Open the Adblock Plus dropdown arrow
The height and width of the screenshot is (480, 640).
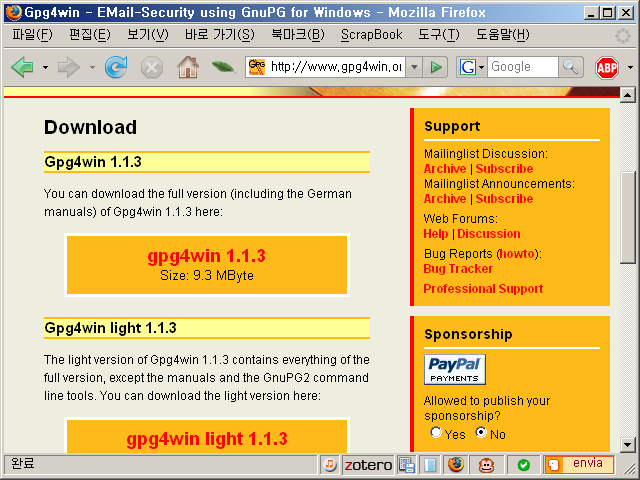click(x=630, y=67)
